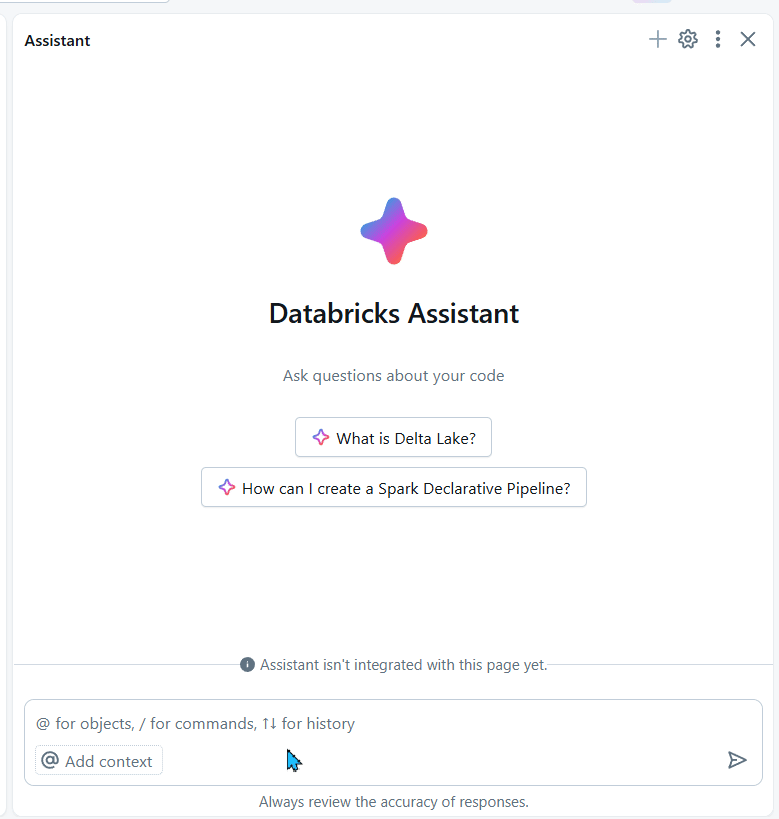Click "Assistant isn't integrated with this page" notice
Viewport: 779px width, 819px height.
click(x=404, y=665)
